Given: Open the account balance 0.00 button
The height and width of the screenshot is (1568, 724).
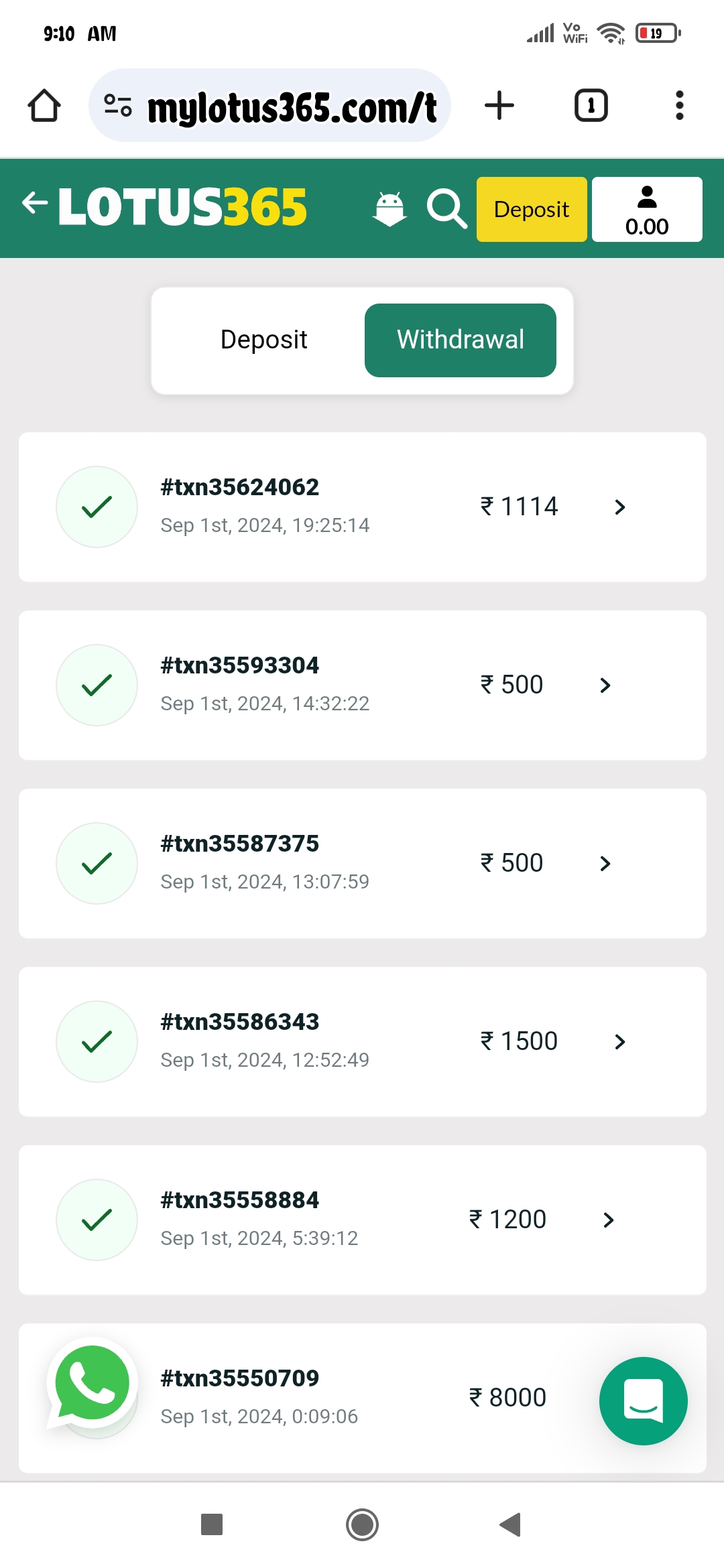Looking at the screenshot, I should (x=647, y=209).
